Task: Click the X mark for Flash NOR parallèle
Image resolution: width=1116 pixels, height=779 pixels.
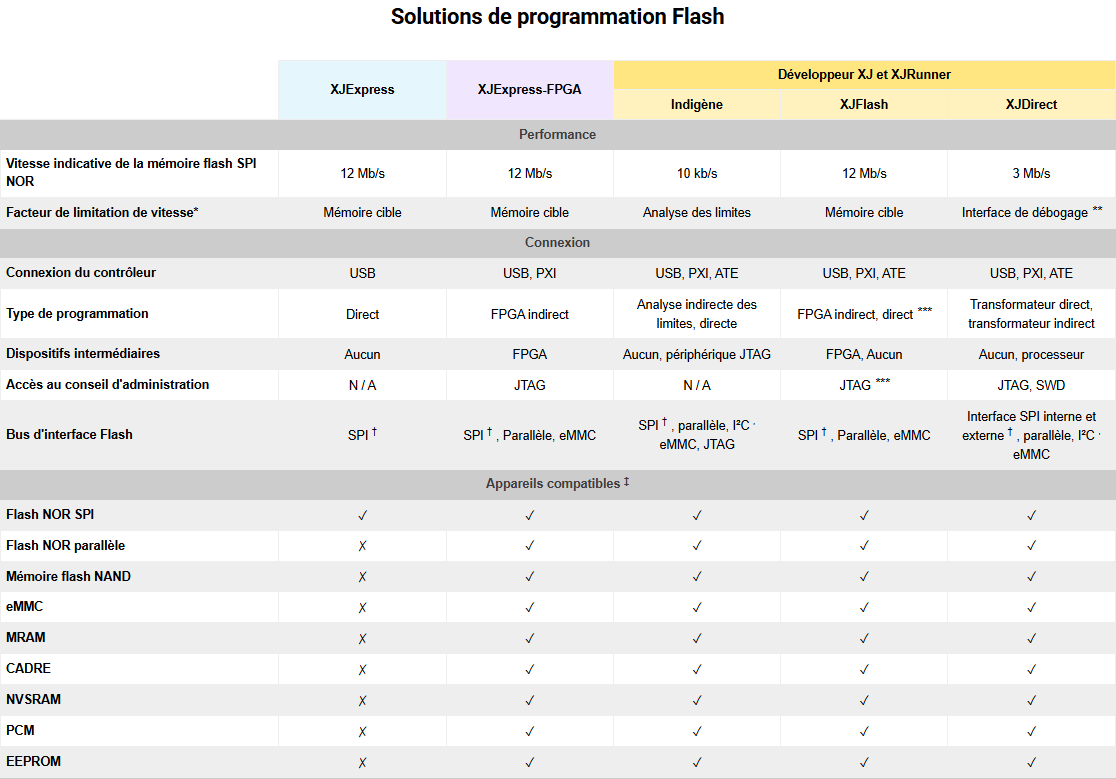Action: pyautogui.click(x=362, y=546)
